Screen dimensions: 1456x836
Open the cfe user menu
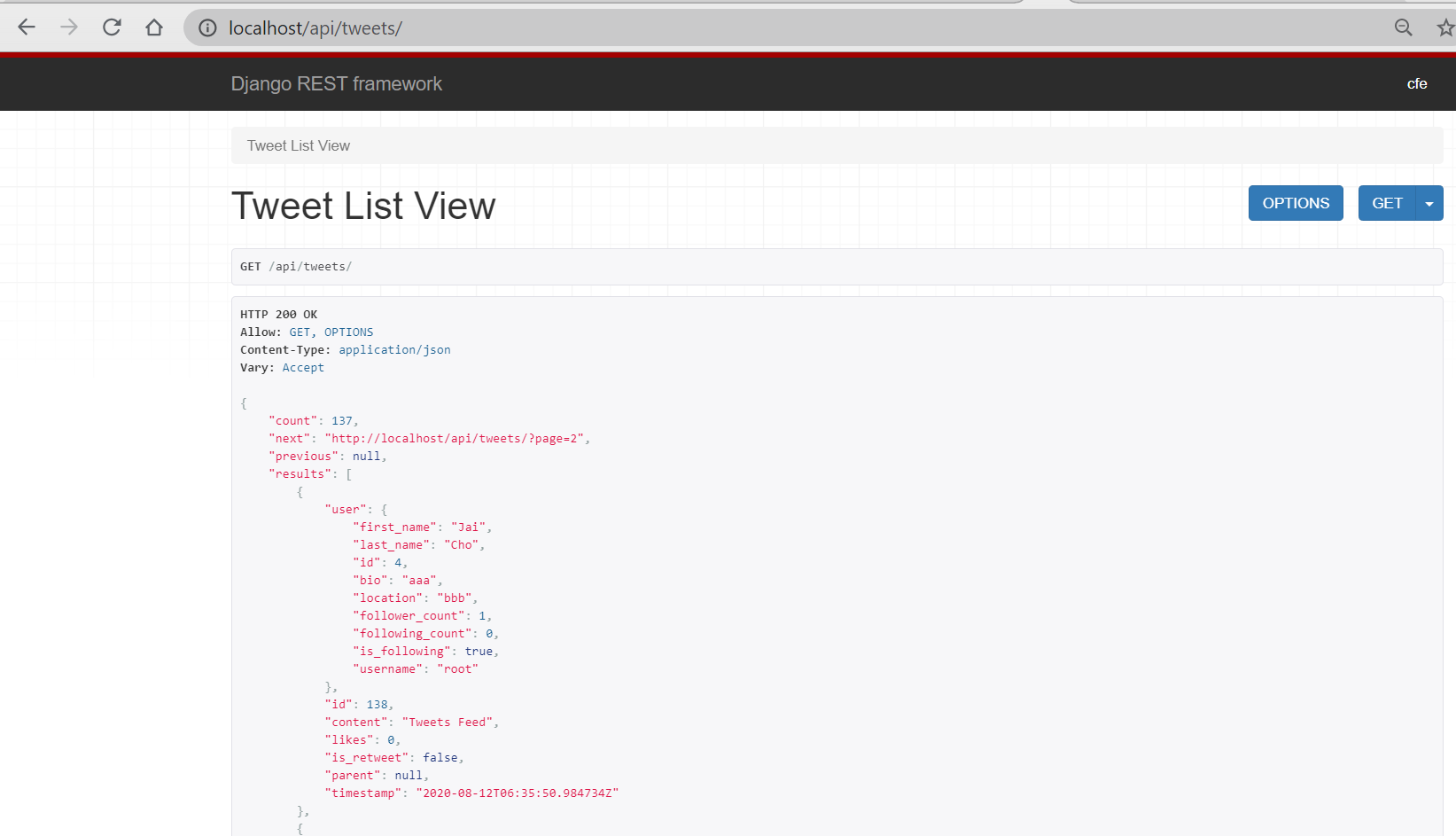click(1417, 84)
